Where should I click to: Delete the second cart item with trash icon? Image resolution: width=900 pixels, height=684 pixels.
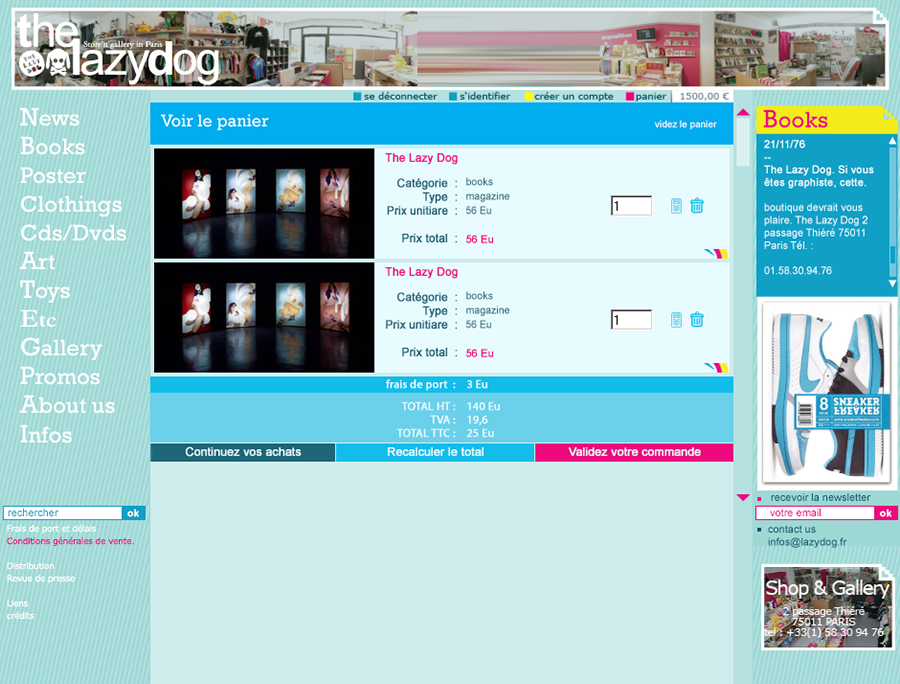(697, 320)
